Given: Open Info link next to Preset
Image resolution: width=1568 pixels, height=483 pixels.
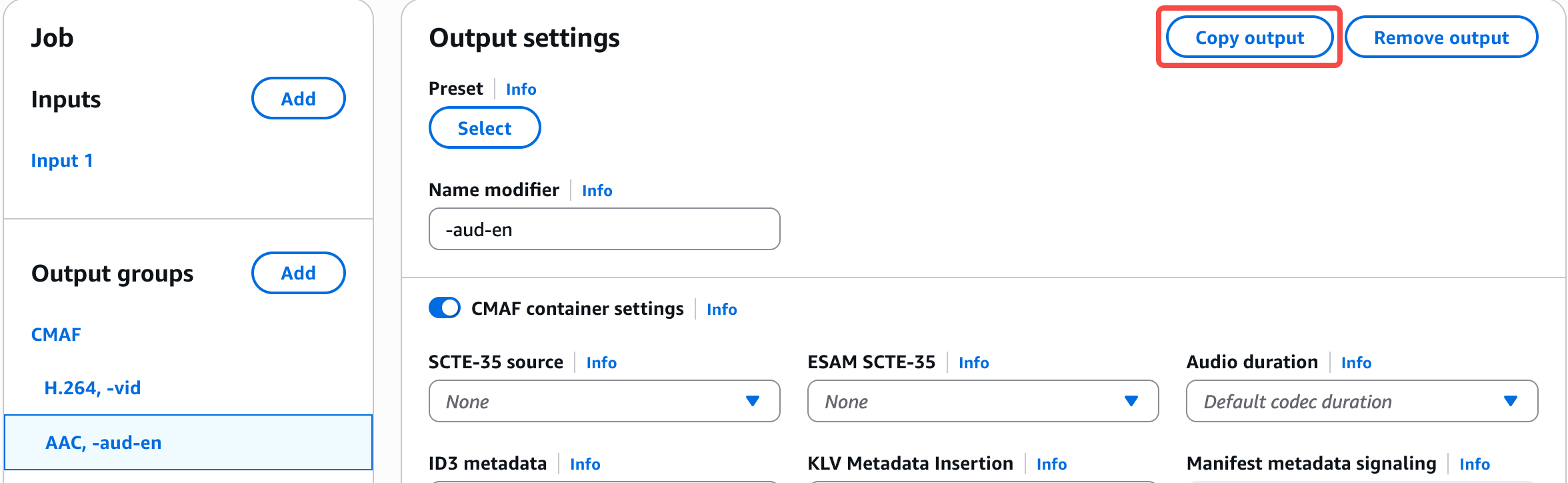Looking at the screenshot, I should pos(521,89).
